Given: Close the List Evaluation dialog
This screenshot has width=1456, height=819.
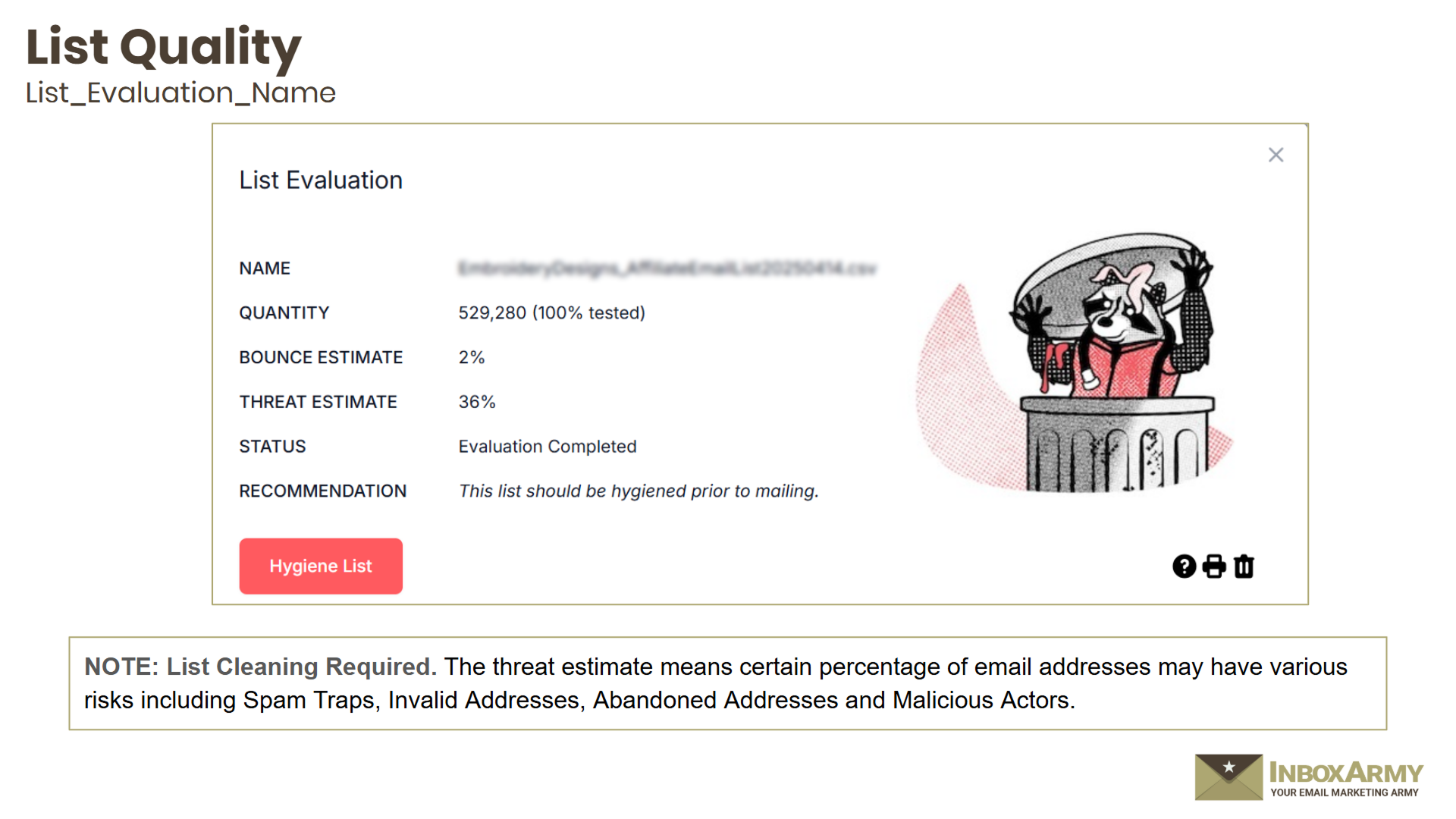Looking at the screenshot, I should coord(1276,155).
